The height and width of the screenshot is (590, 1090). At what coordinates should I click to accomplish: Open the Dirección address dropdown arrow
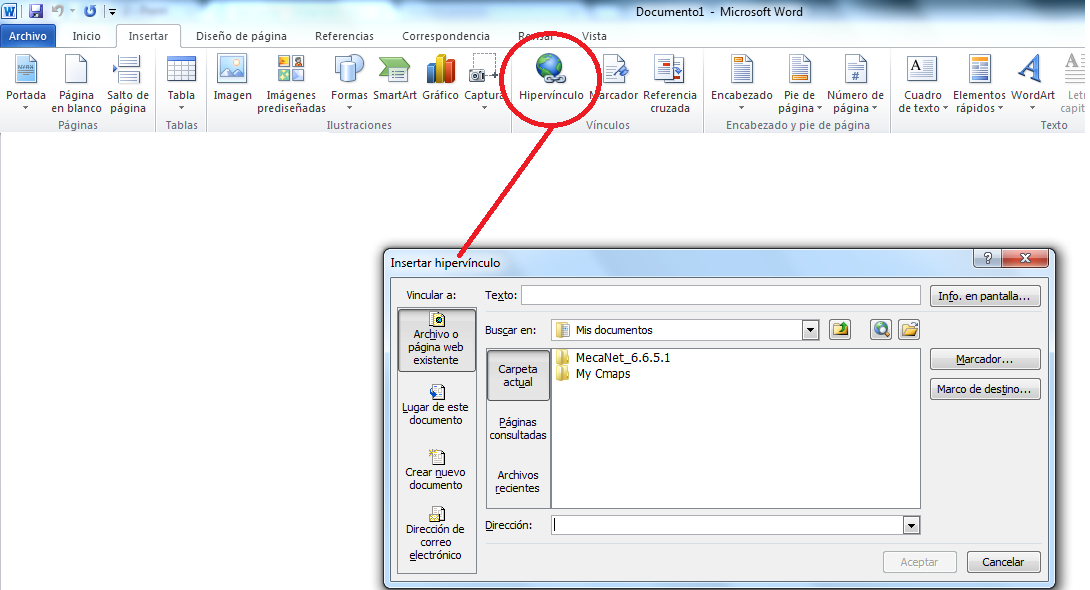point(910,525)
